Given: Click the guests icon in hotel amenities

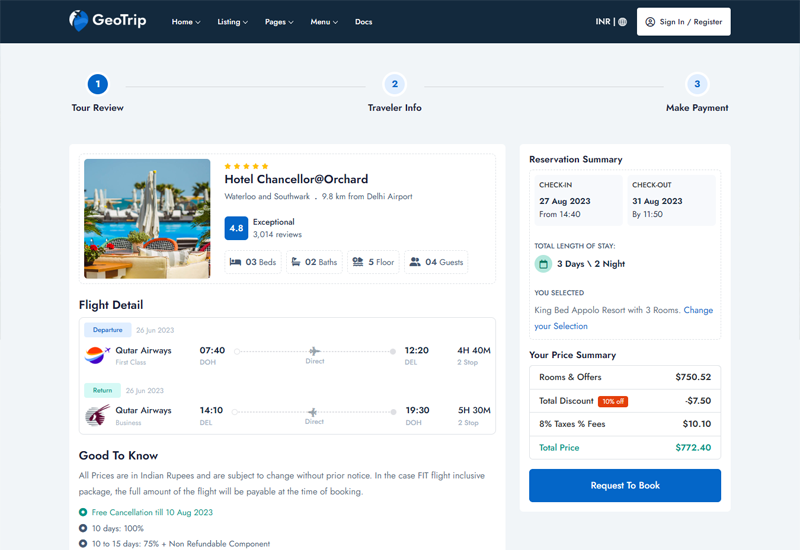Looking at the screenshot, I should [x=415, y=262].
